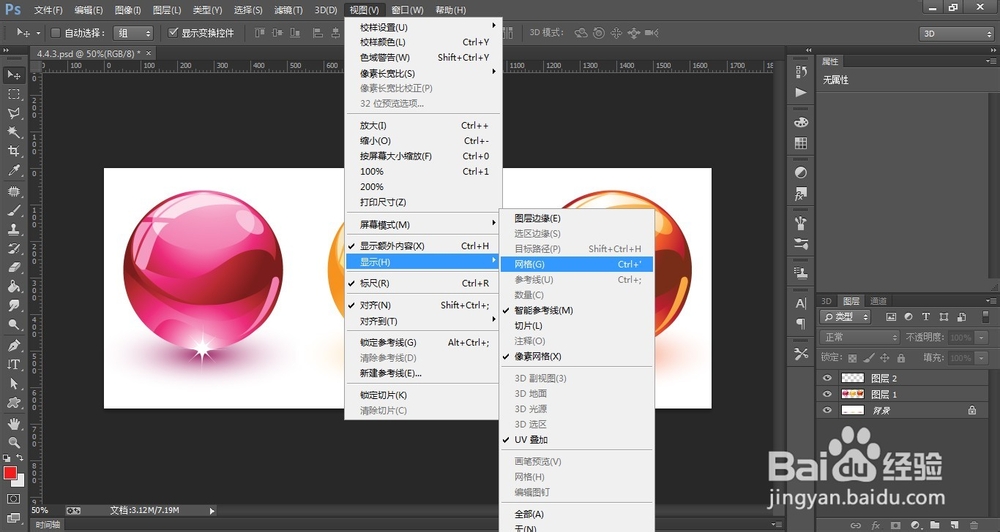The height and width of the screenshot is (532, 1000).
Task: Open the 正常 blend mode dropdown
Action: tap(859, 337)
